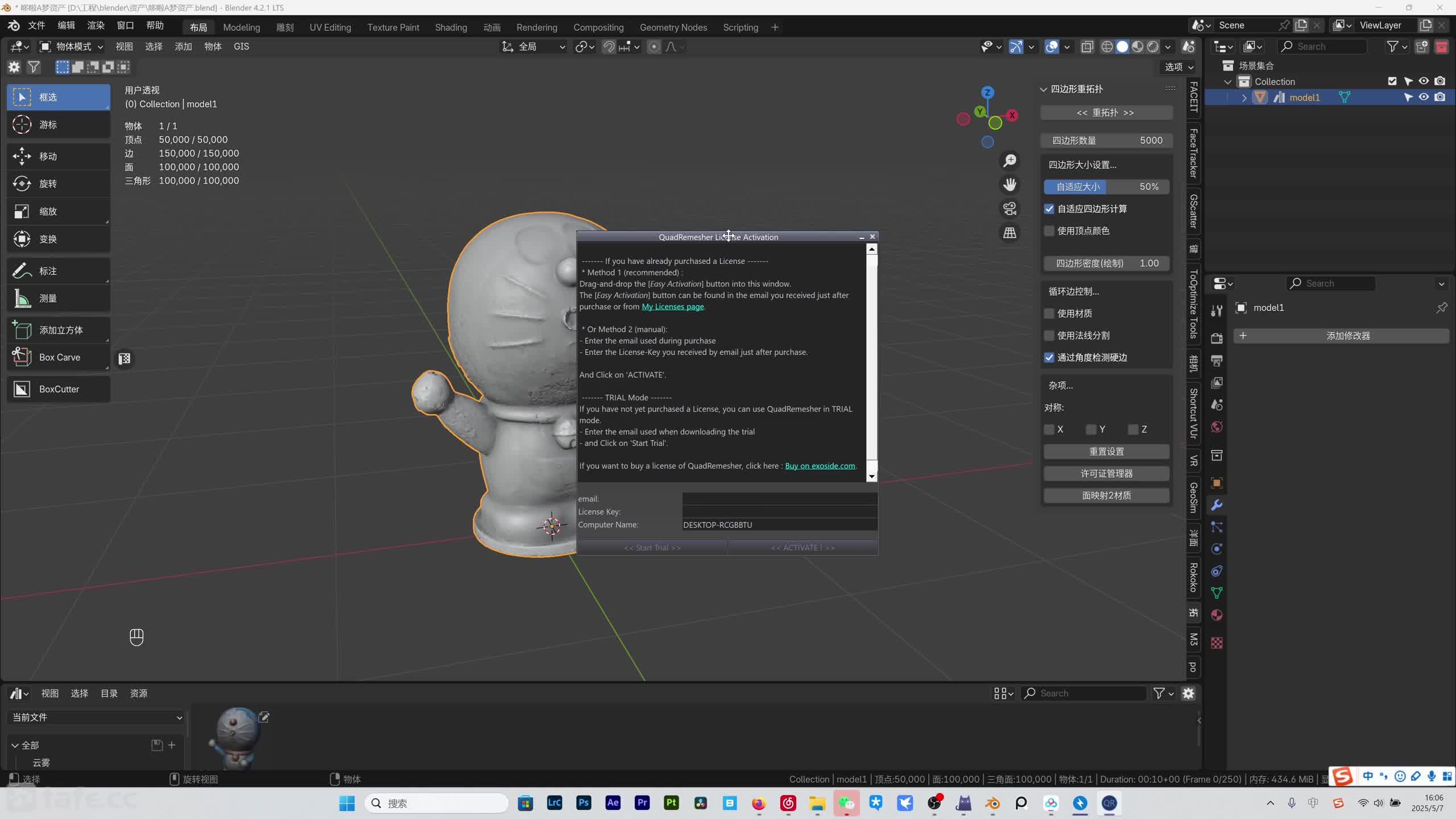This screenshot has width=1456, height=819.
Task: Click << Start Trial >> in license dialog
Action: coord(652,548)
